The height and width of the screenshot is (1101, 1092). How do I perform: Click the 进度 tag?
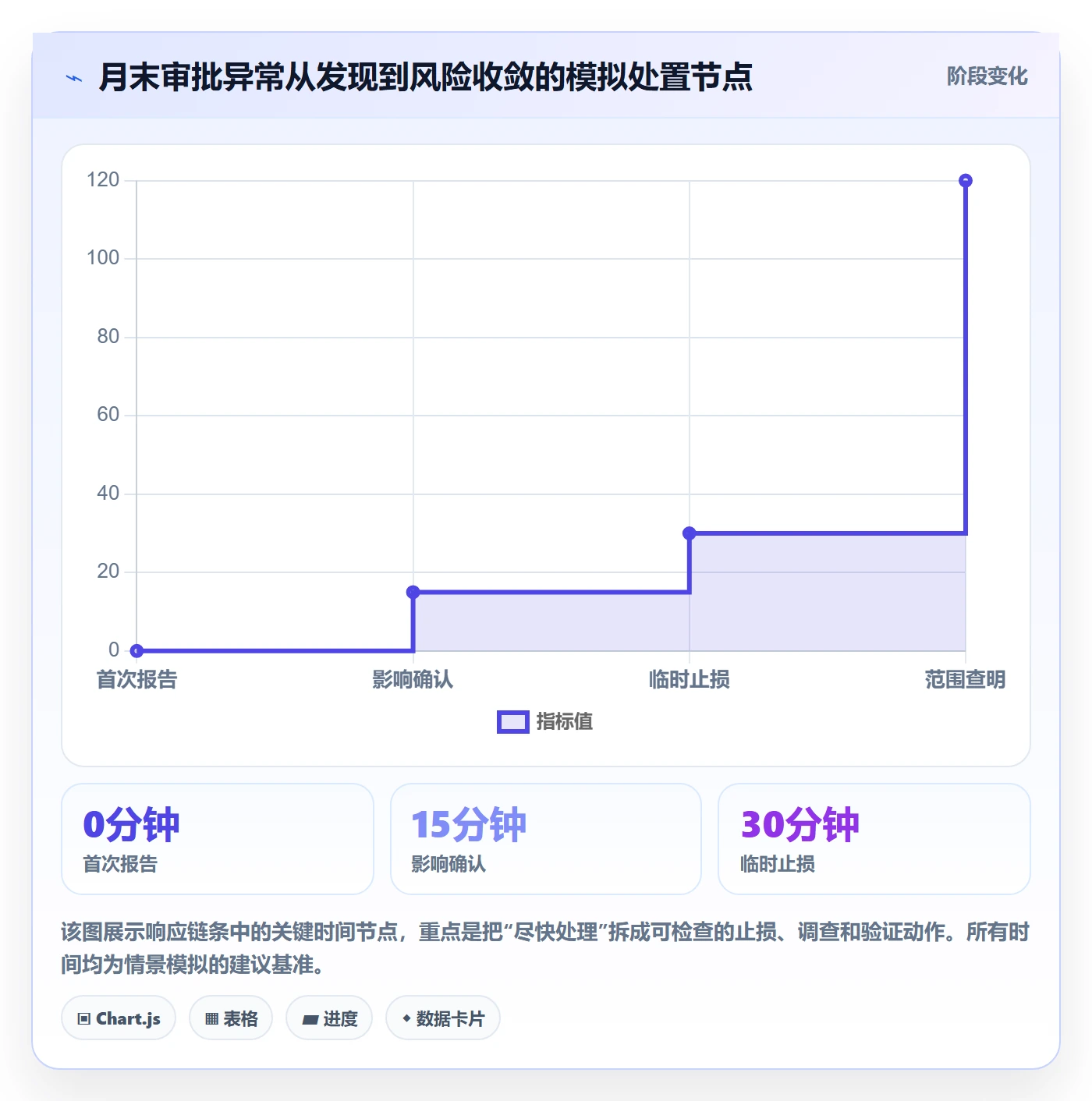pyautogui.click(x=329, y=1018)
